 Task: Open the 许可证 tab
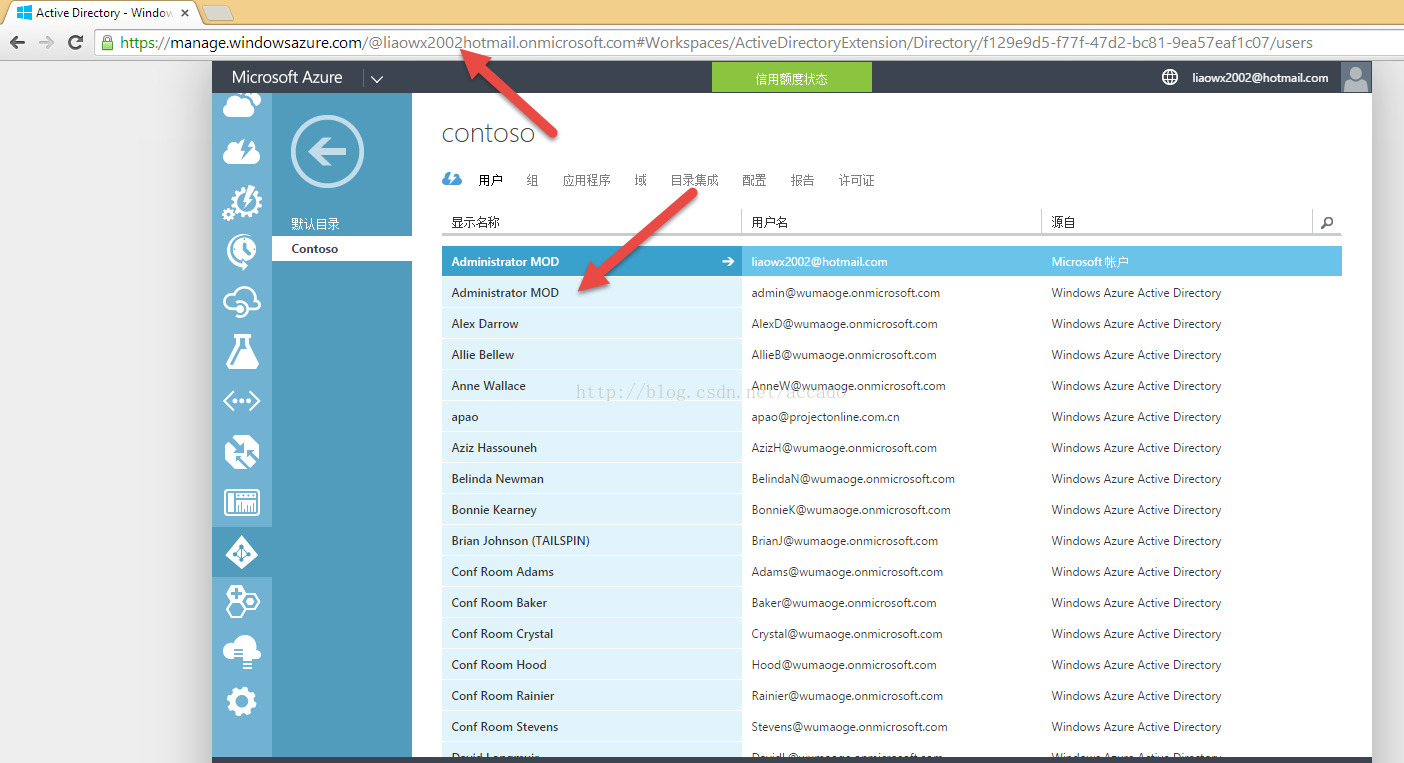point(856,181)
